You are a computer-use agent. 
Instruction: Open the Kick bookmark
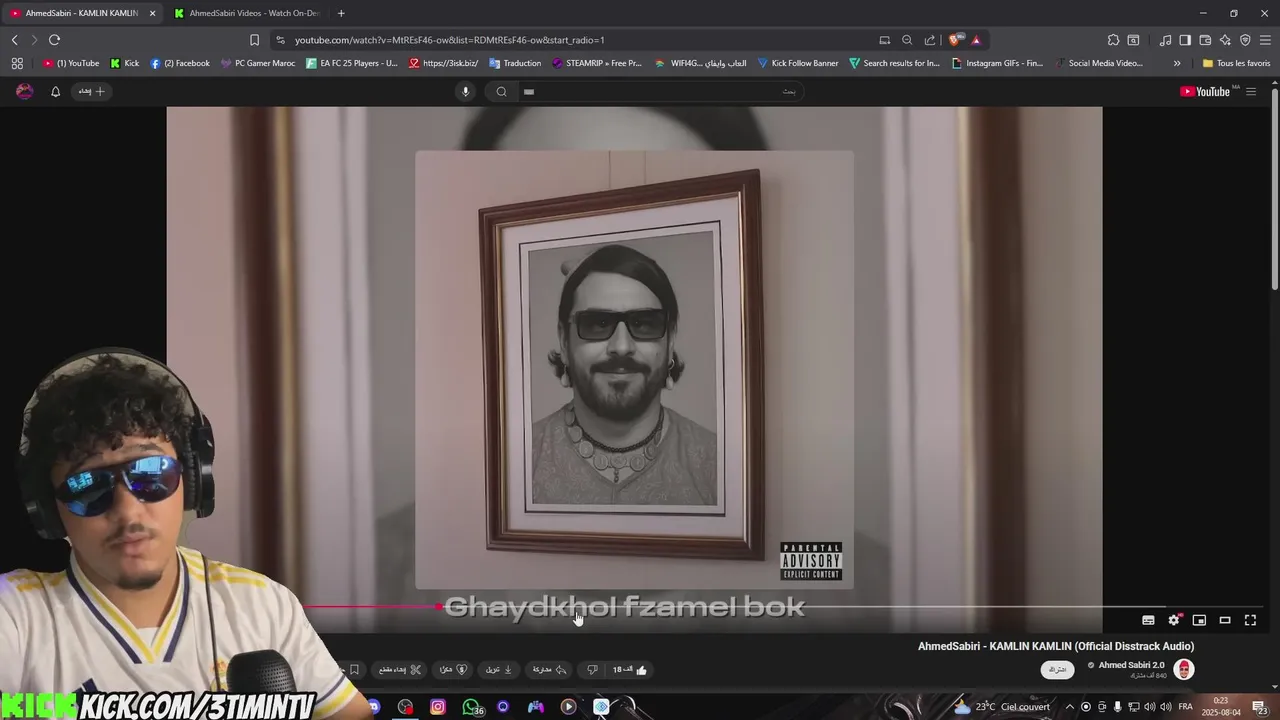[x=125, y=63]
